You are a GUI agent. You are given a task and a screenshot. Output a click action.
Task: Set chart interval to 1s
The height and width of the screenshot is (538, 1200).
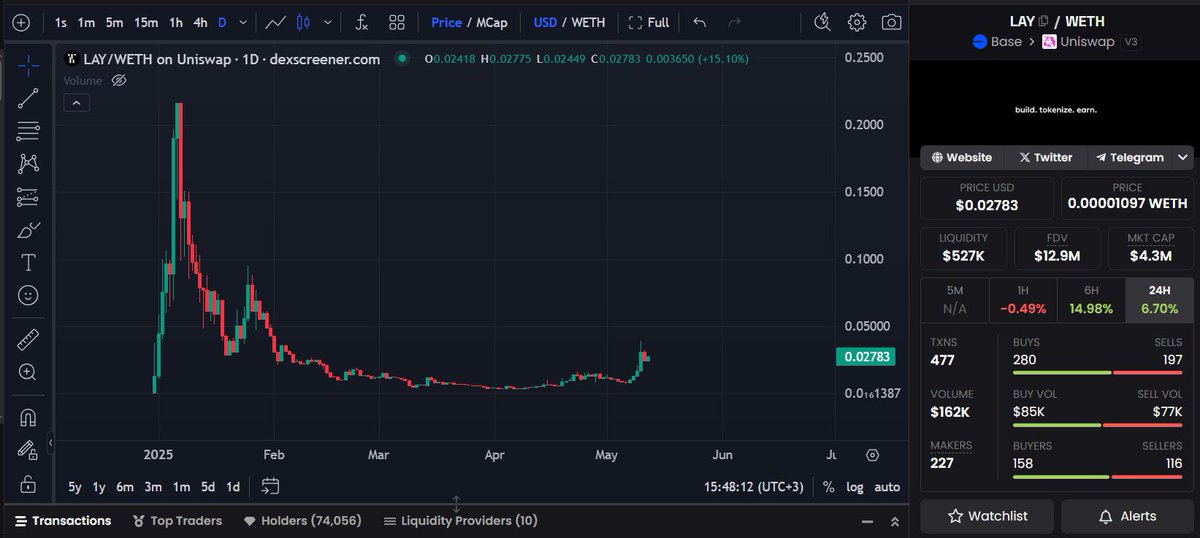pyautogui.click(x=62, y=22)
